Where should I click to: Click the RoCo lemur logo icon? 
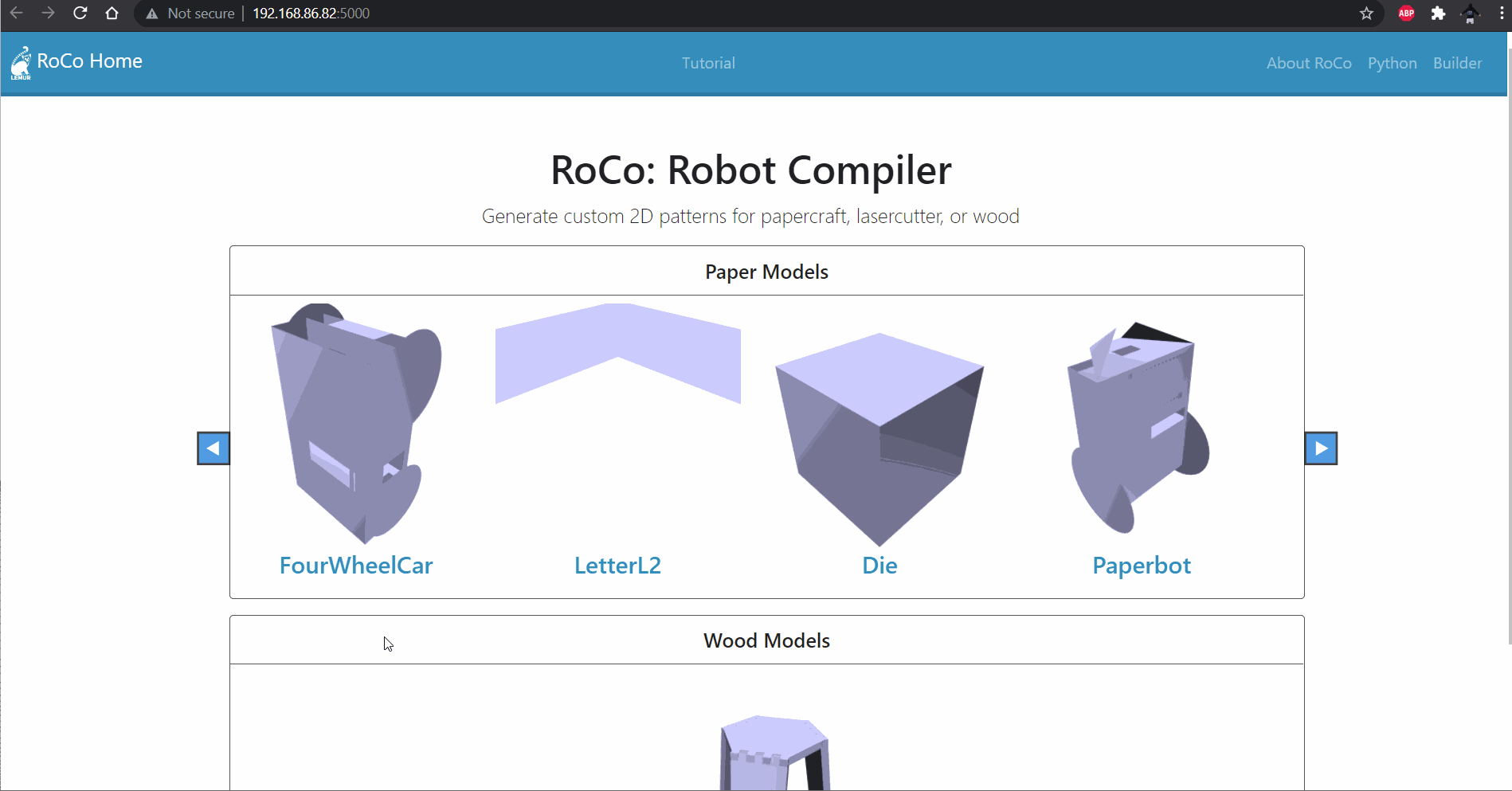click(x=21, y=63)
